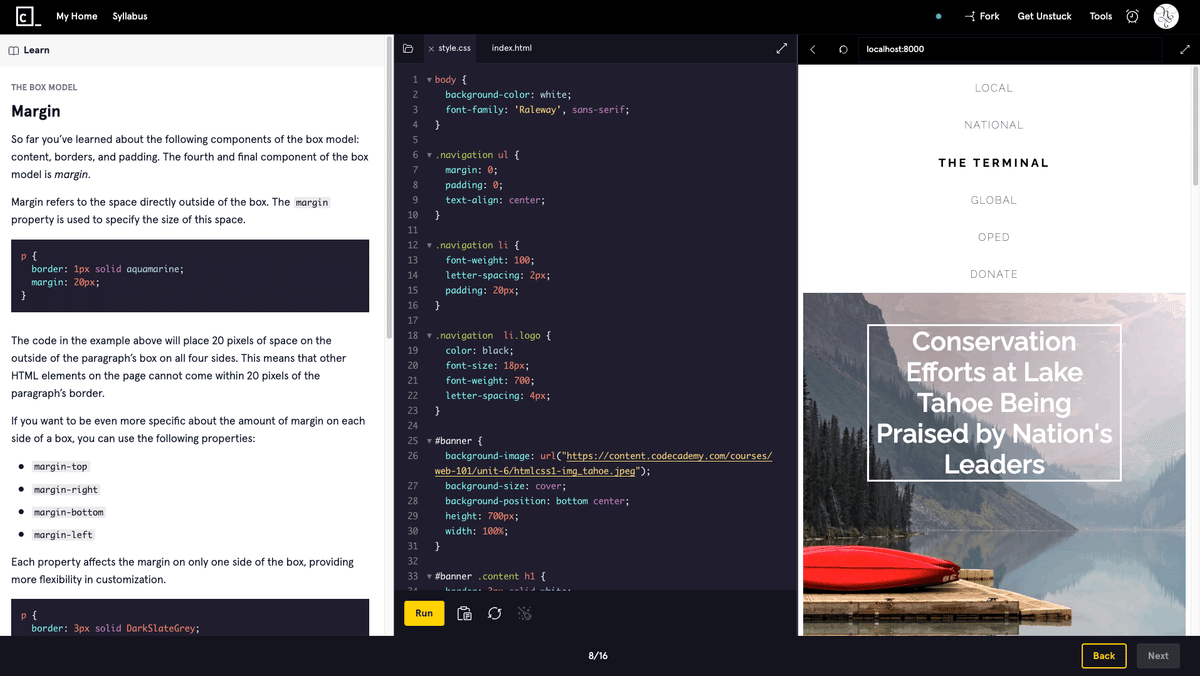The width and height of the screenshot is (1200, 676).
Task: Fork this workspace
Action: click(x=981, y=16)
